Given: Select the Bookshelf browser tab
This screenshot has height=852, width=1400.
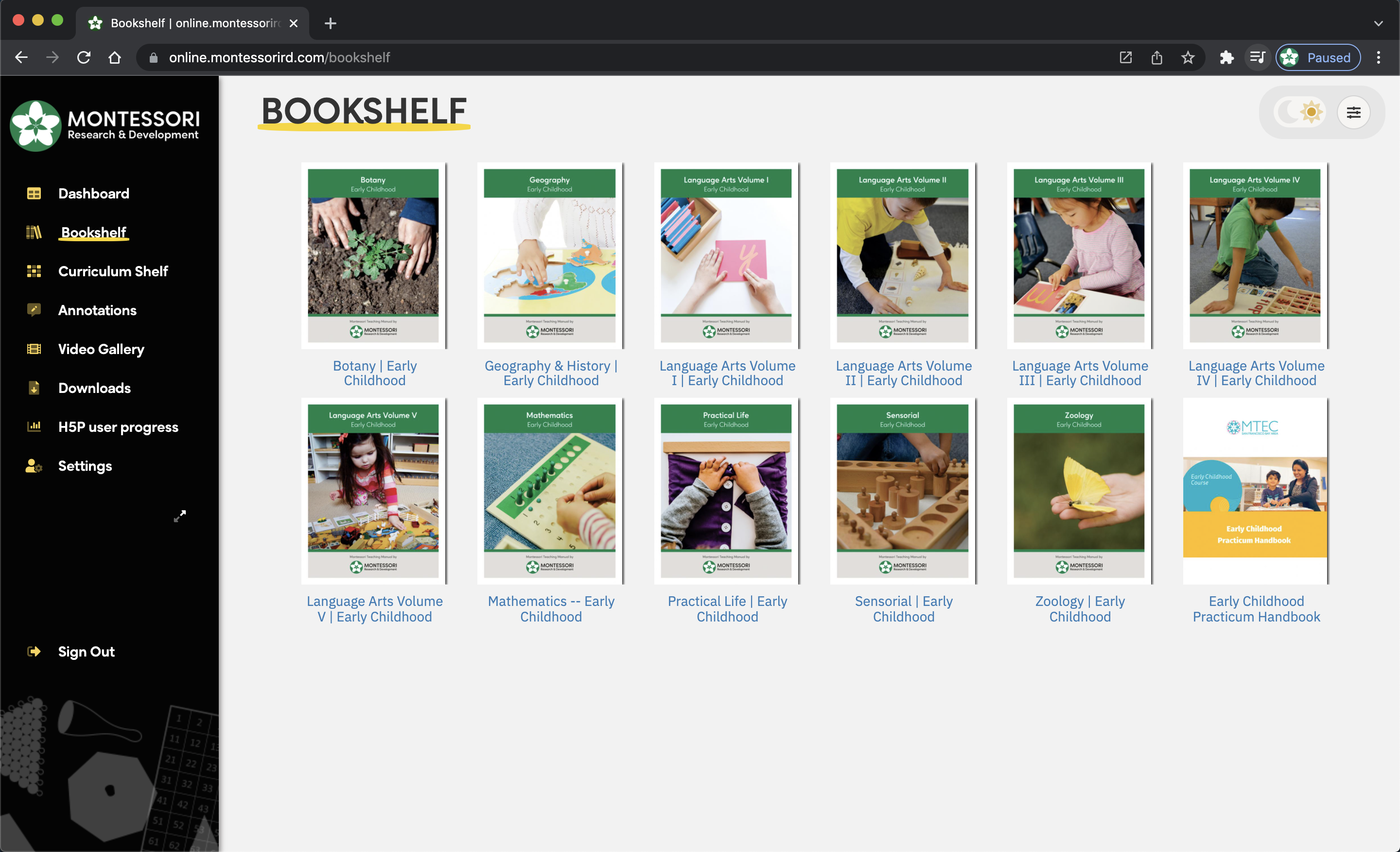Looking at the screenshot, I should pyautogui.click(x=192, y=23).
